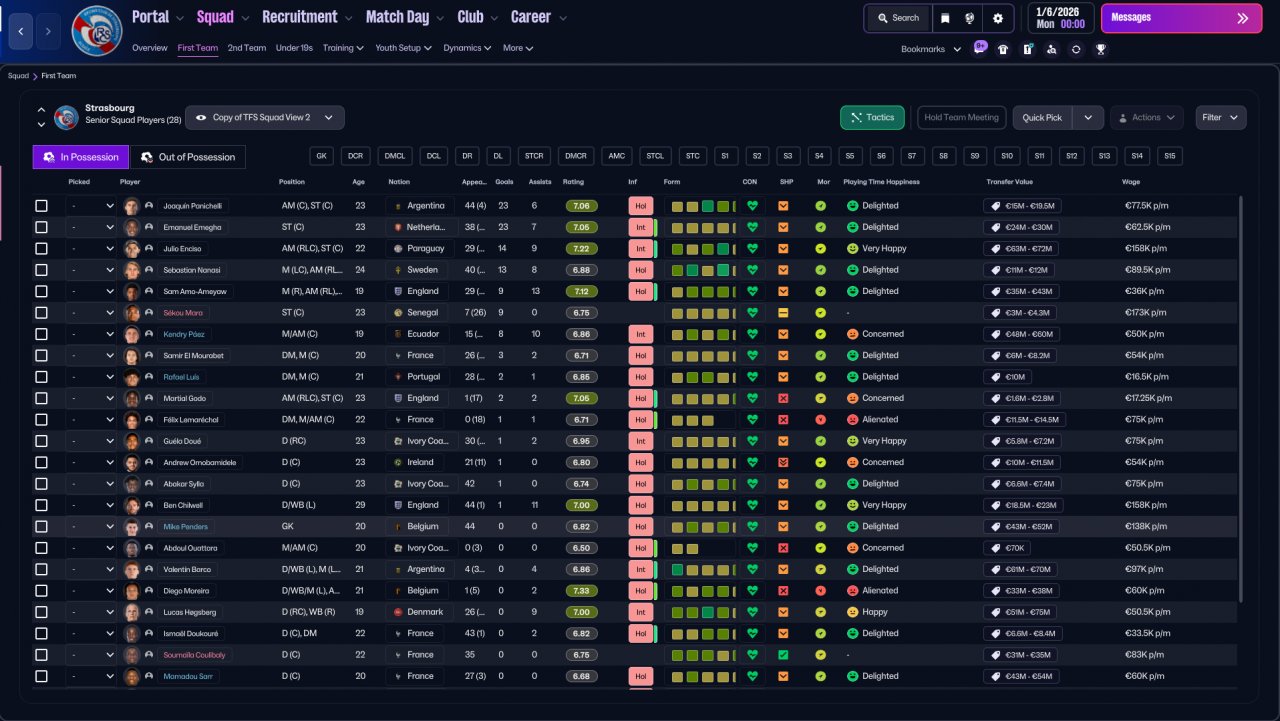This screenshot has height=721, width=1280.
Task: Click Julio Enciso's condition heart icon
Action: click(752, 248)
